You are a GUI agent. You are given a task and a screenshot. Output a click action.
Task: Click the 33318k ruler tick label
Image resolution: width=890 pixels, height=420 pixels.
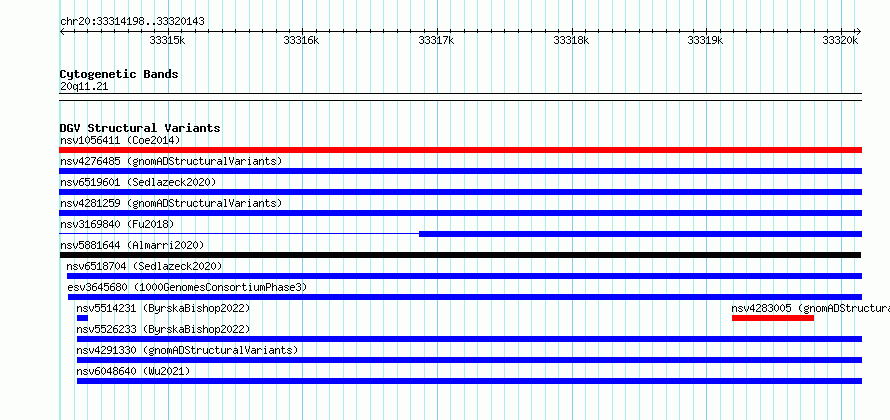coord(572,40)
